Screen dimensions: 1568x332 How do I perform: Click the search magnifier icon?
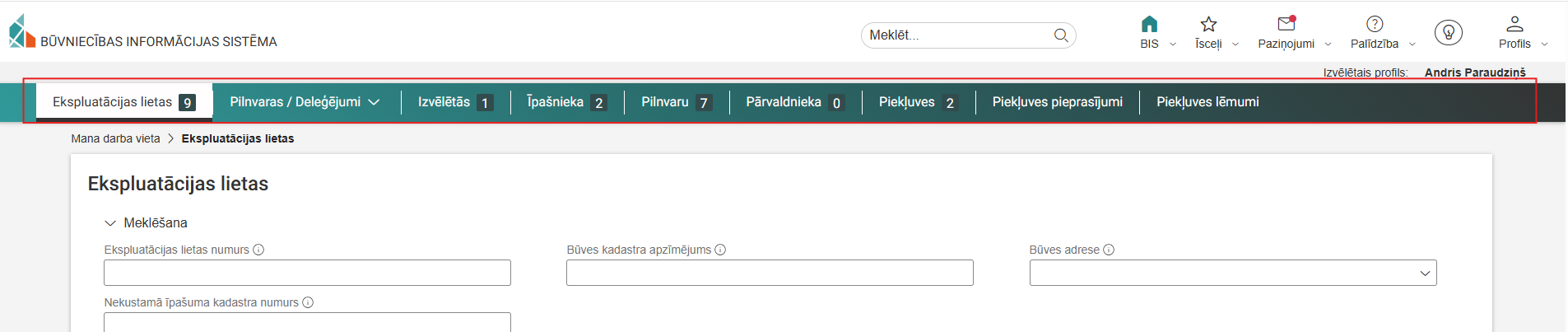(x=1061, y=35)
